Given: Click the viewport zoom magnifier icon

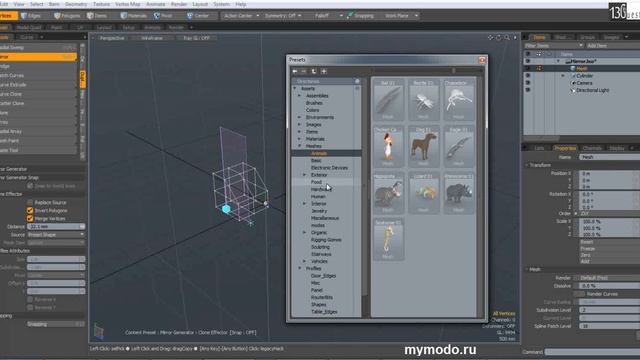Looking at the screenshot, I should pyautogui.click(x=507, y=38).
